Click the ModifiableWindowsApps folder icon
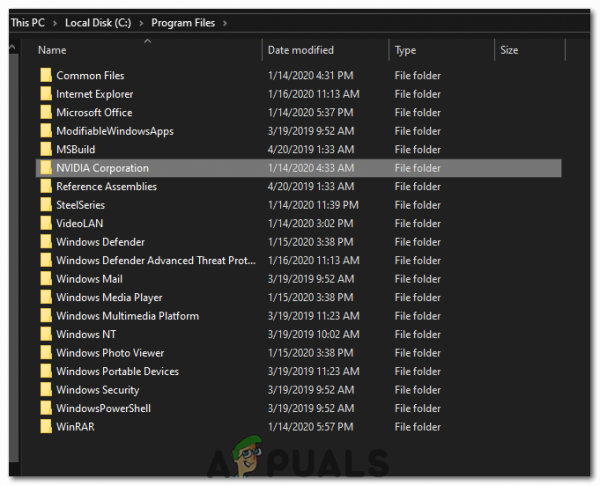 (46, 130)
